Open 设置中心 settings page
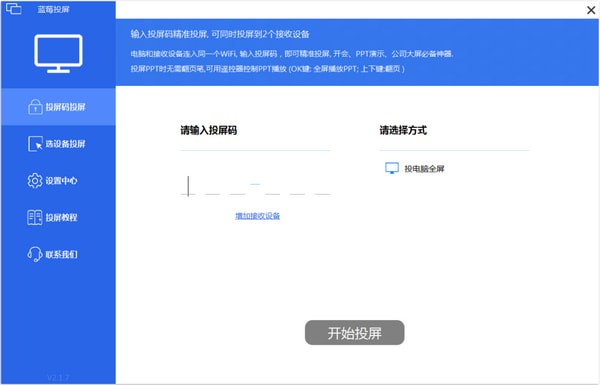The image size is (600, 385). point(58,181)
